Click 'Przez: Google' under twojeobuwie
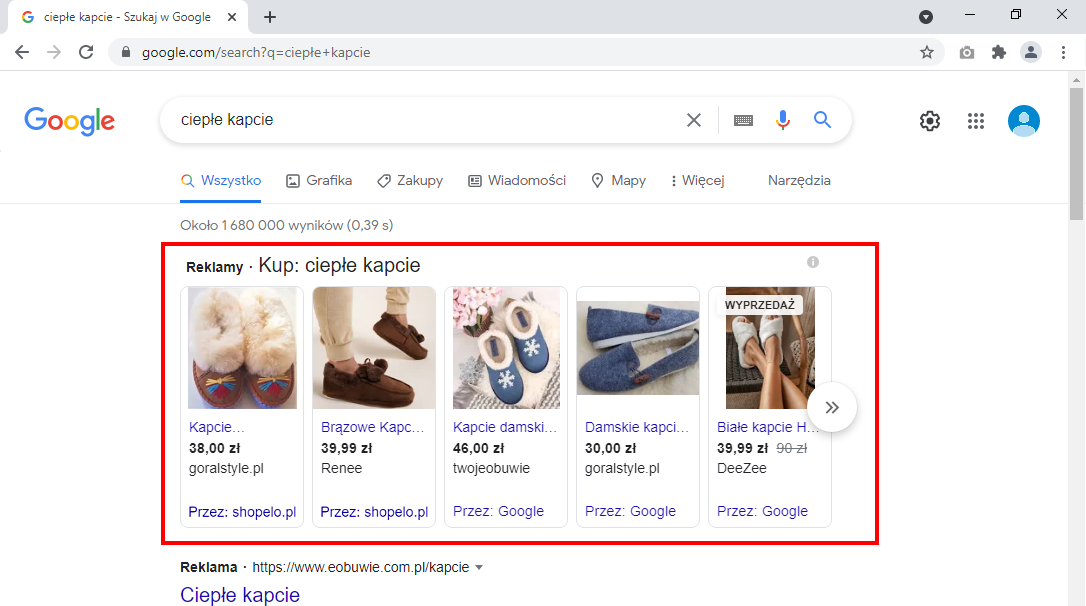Viewport: 1086px width, 606px height. tap(499, 511)
